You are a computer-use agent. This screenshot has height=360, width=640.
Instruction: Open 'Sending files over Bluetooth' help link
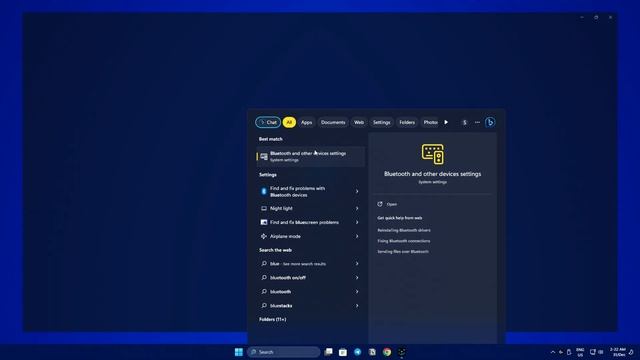[403, 251]
